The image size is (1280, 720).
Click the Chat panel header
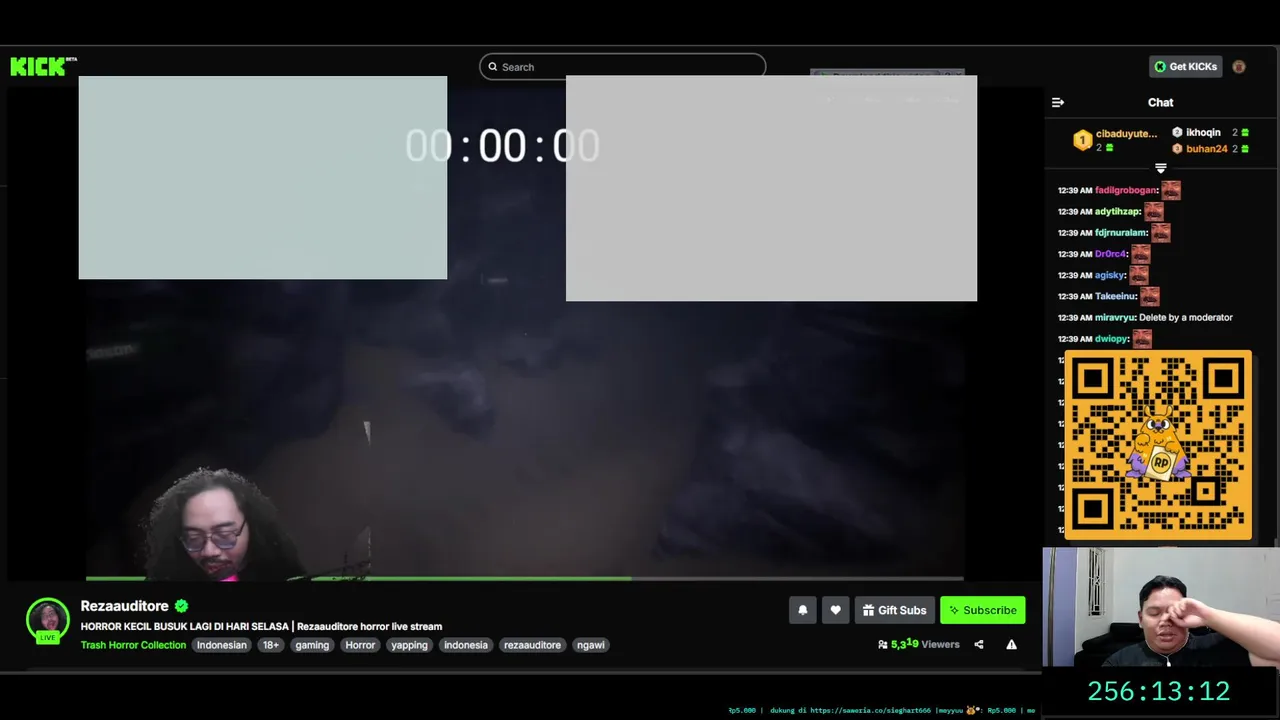click(x=1160, y=102)
